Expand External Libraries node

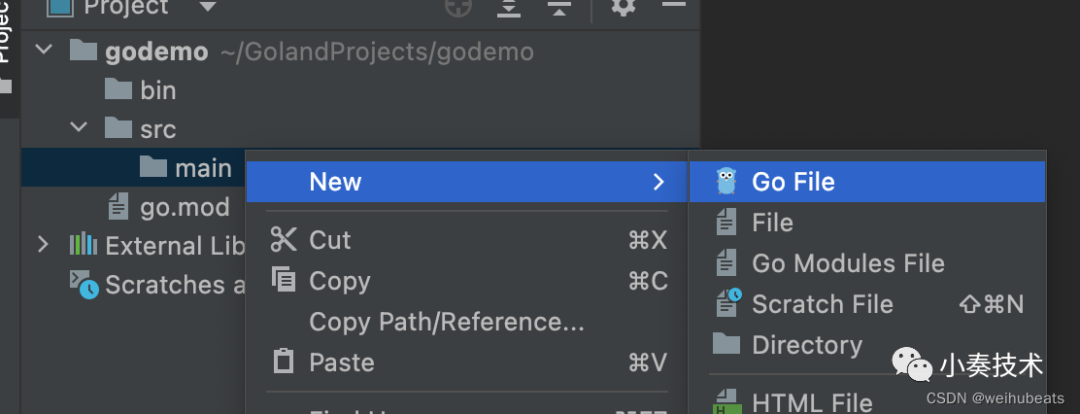[x=43, y=245]
